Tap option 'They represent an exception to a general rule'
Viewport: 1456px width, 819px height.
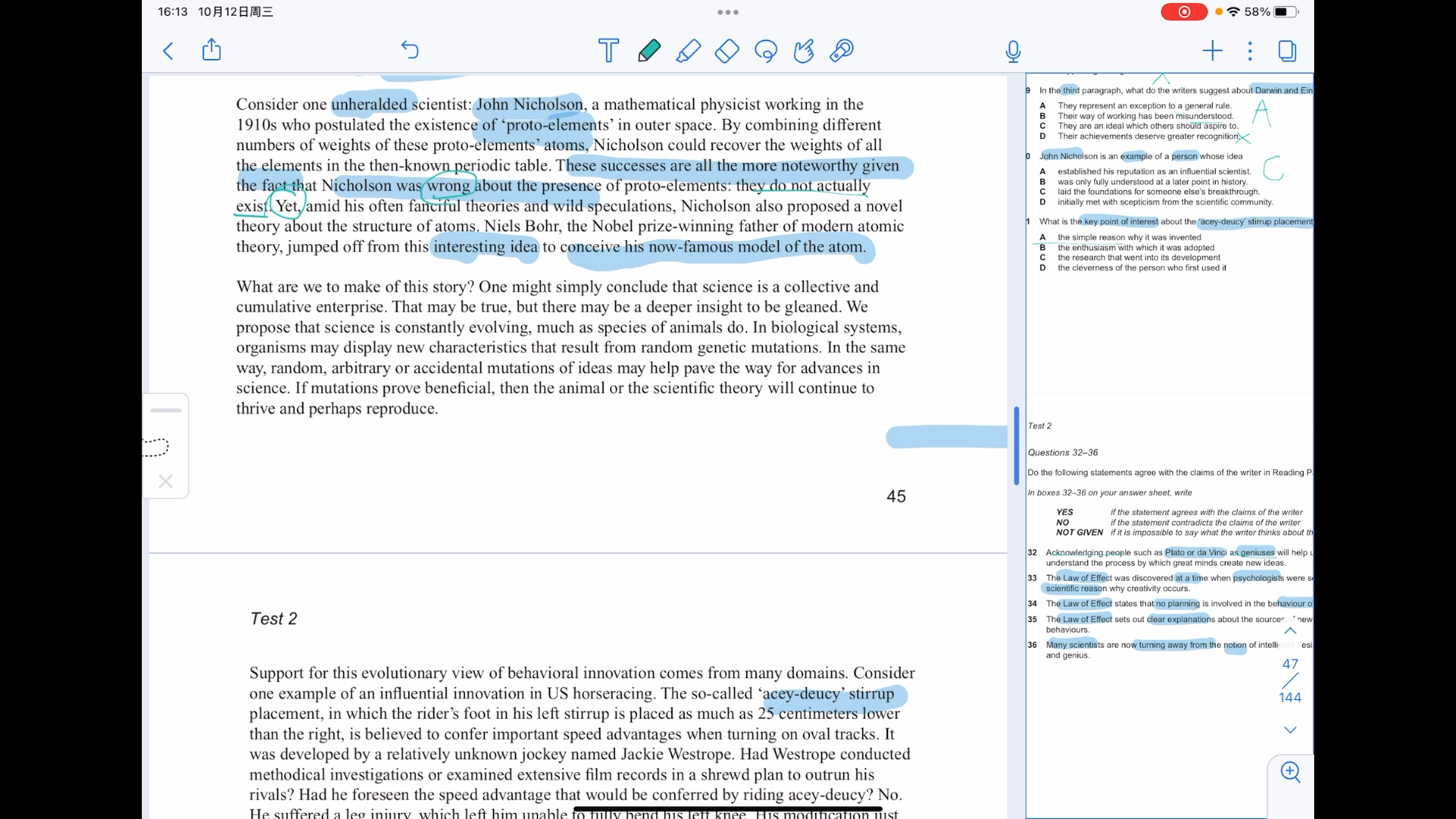(x=1144, y=106)
